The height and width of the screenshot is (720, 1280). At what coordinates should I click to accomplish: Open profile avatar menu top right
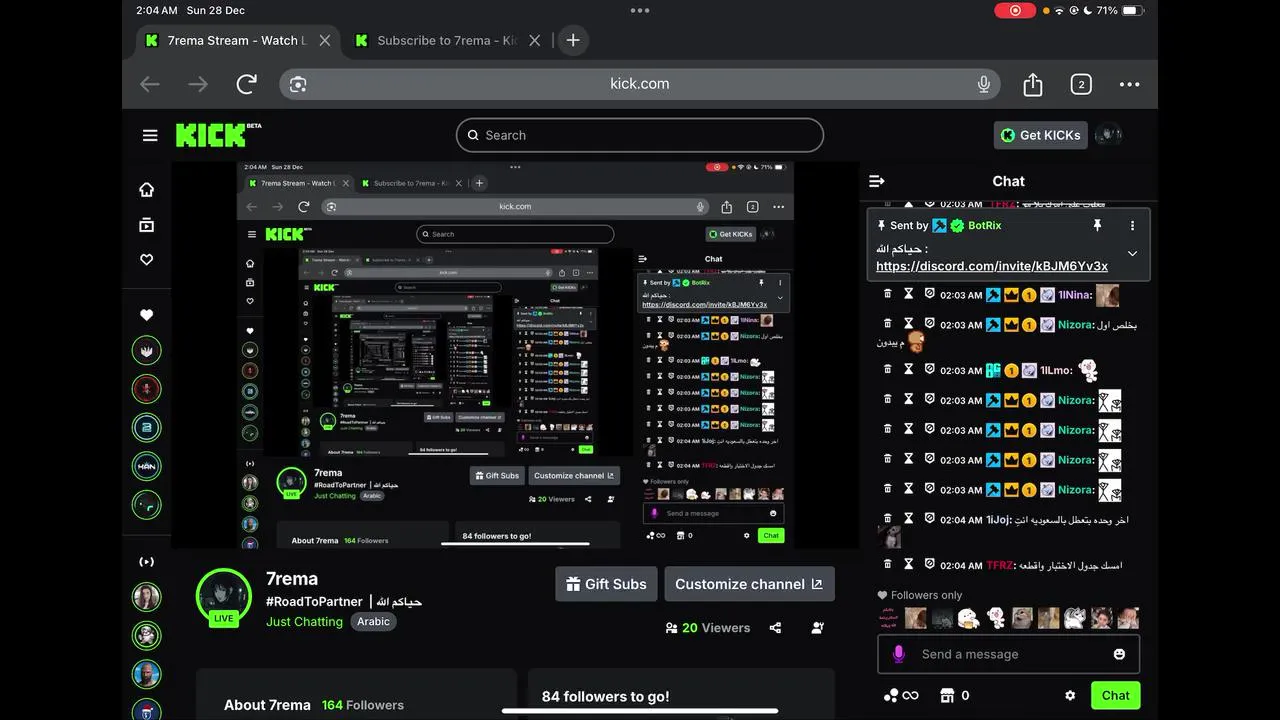coord(1108,135)
